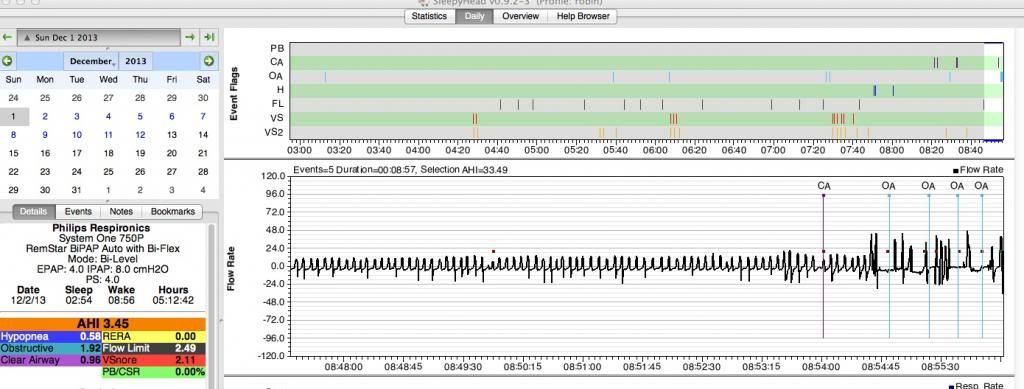Show previous month in calendar
Screen dimensions: 1024x389
7,61
